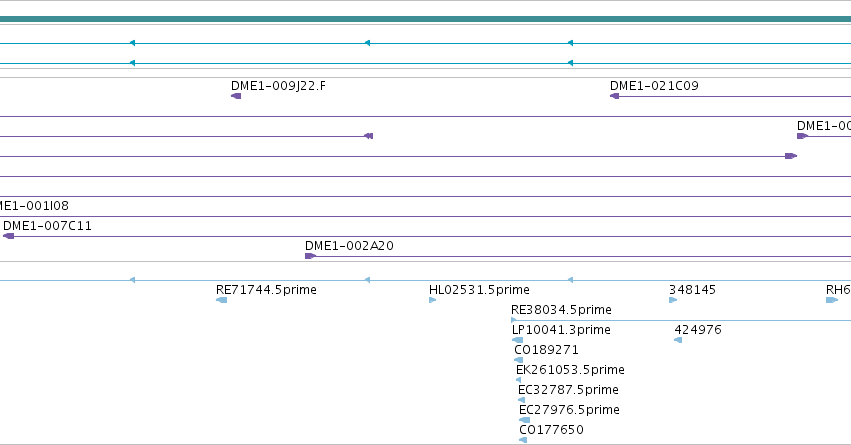Screen dimensions: 851x445
Task: Select the LP10041.3prime label
Action: coord(561,330)
